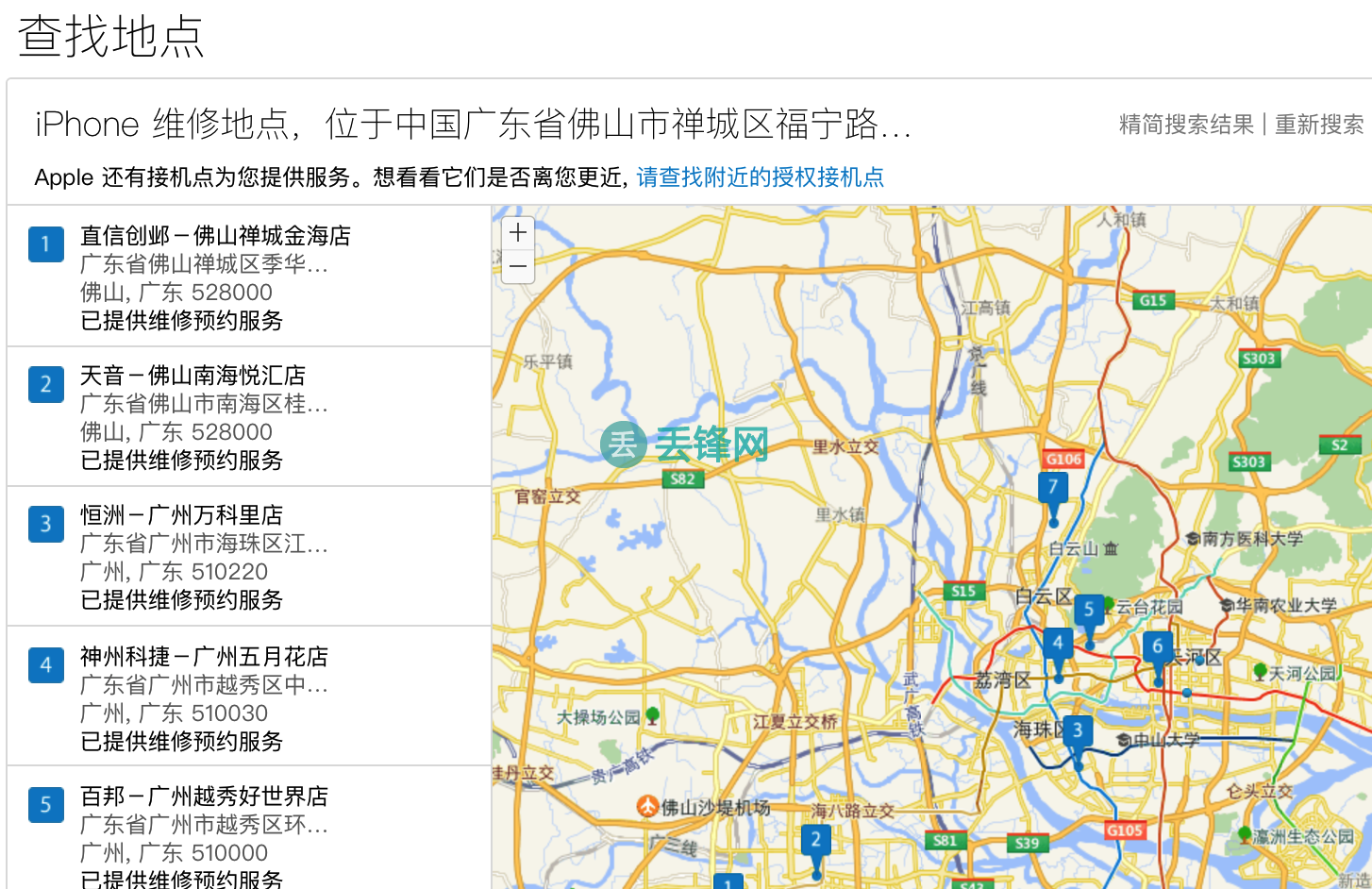Click list badge number 2
Viewport: 1372px width, 889px height.
(46, 384)
